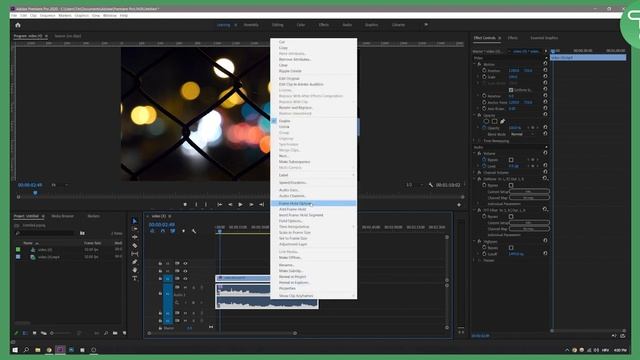Open Program monitor settings wrench
640x360 pixels.
pyautogui.click(x=431, y=185)
